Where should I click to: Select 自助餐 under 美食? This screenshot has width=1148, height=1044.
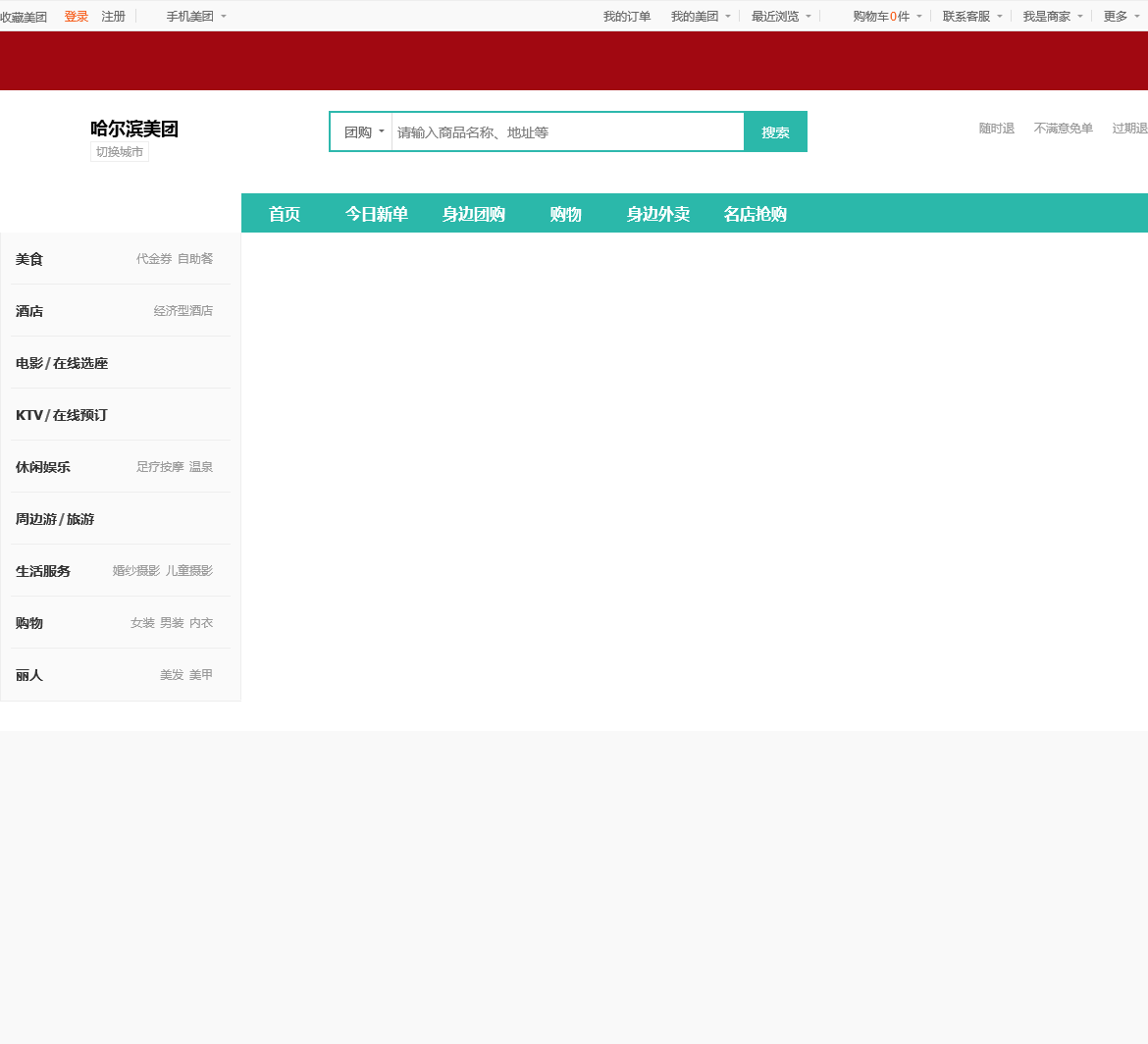(x=195, y=258)
